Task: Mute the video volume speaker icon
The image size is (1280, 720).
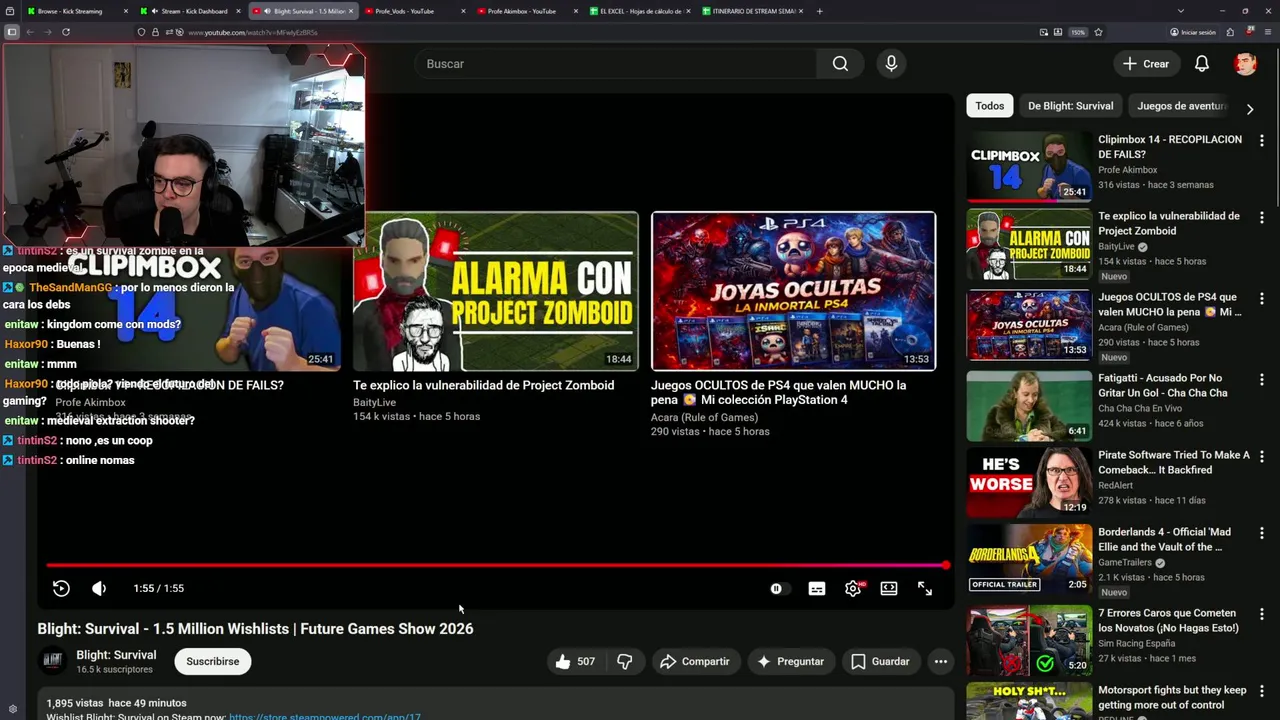Action: [x=99, y=588]
